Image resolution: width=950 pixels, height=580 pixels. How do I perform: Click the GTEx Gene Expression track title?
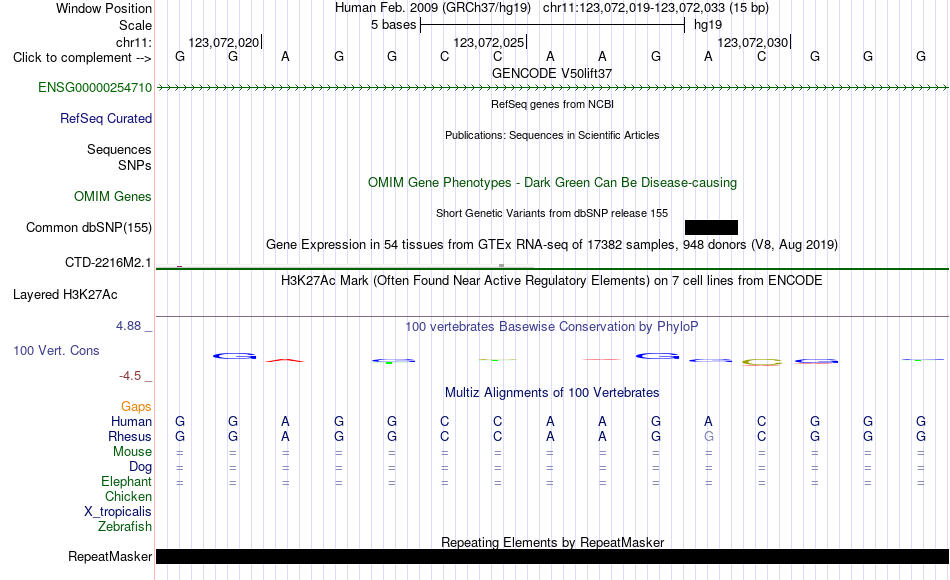(x=552, y=245)
